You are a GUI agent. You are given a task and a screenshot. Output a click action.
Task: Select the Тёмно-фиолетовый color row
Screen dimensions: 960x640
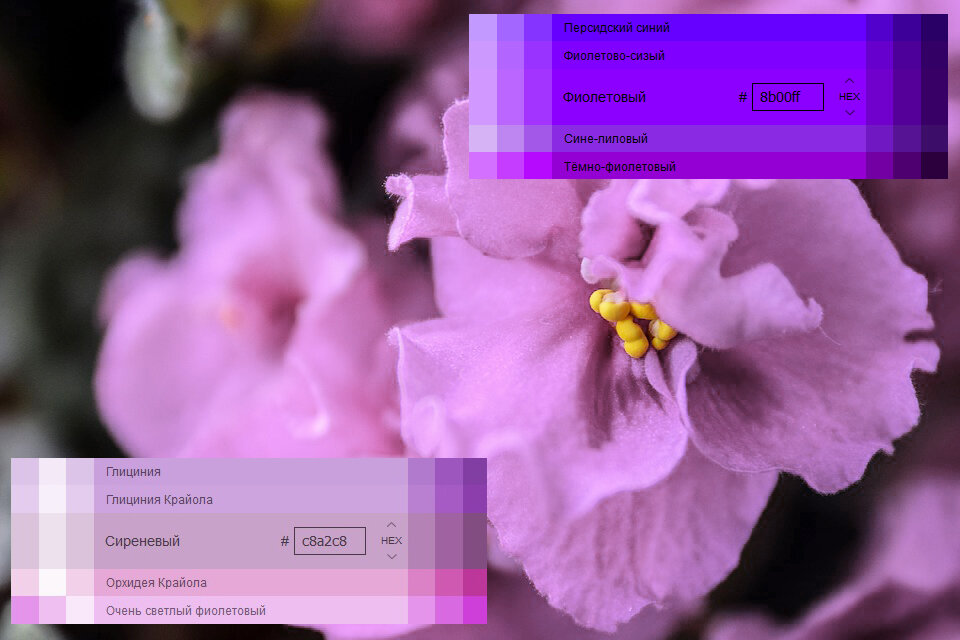[x=708, y=167]
